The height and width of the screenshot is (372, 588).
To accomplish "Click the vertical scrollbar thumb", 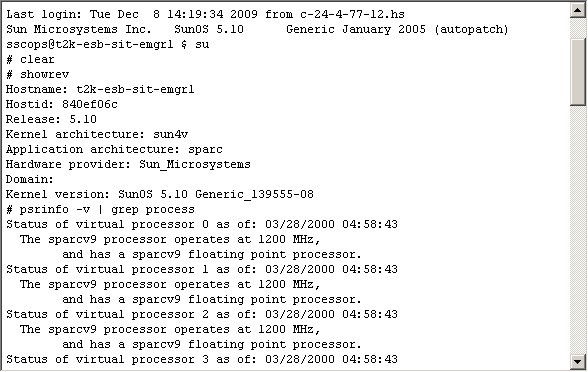I will tap(578, 72).
